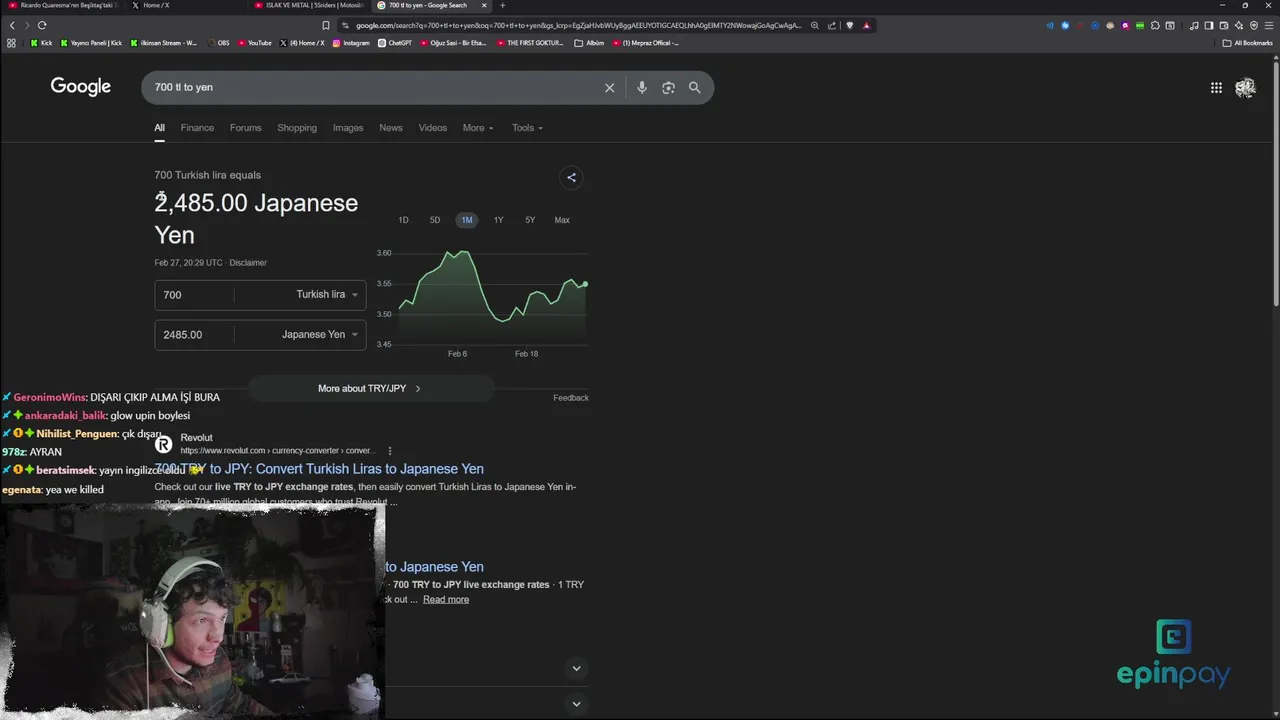Screen dimensions: 1280x720
Task: Click the exchange rate chart endpoint dot
Action: (x=585, y=284)
